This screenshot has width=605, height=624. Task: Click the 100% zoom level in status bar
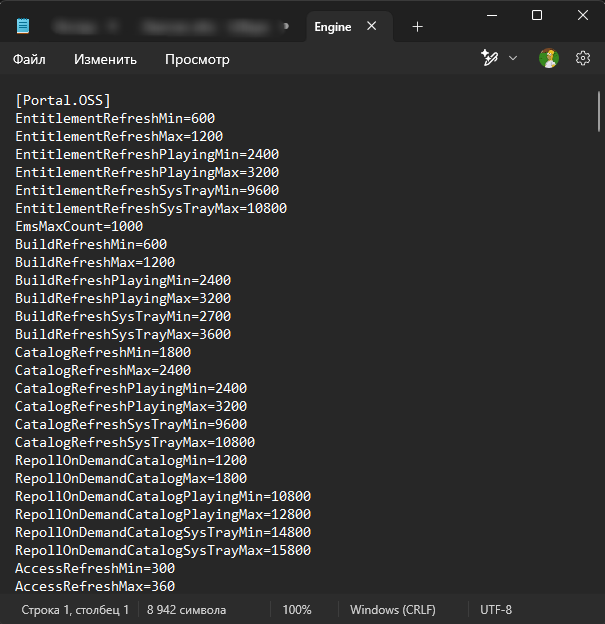coord(296,609)
